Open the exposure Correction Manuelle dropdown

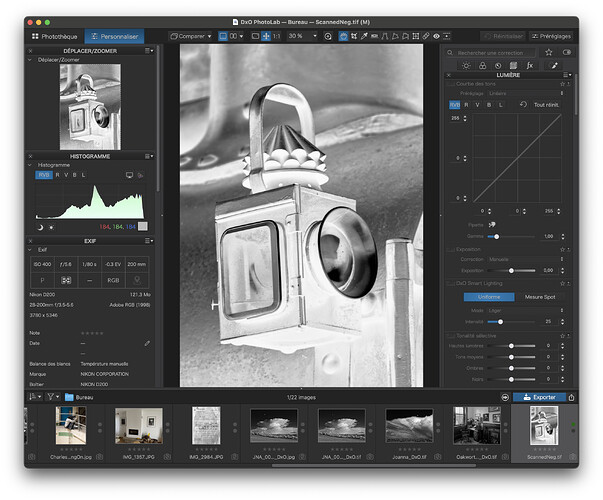526,259
